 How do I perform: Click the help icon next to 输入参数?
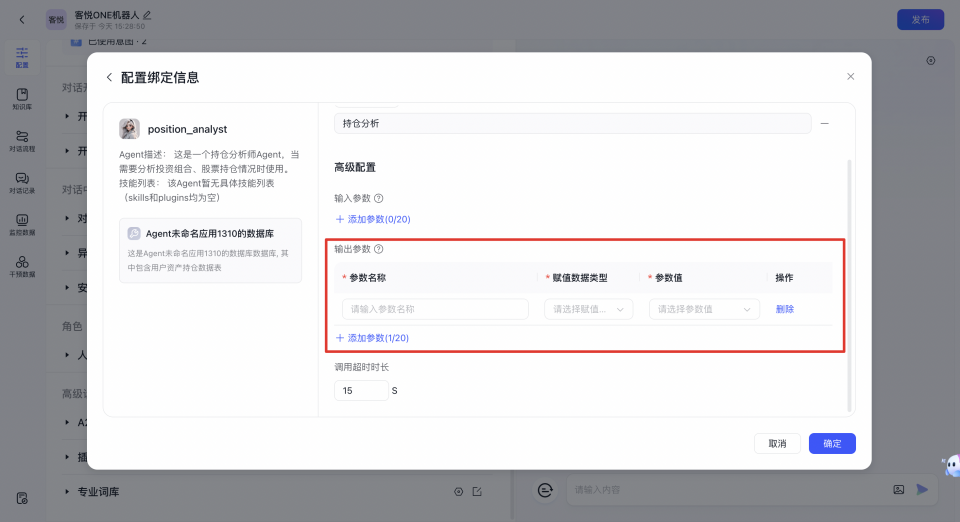click(x=378, y=198)
